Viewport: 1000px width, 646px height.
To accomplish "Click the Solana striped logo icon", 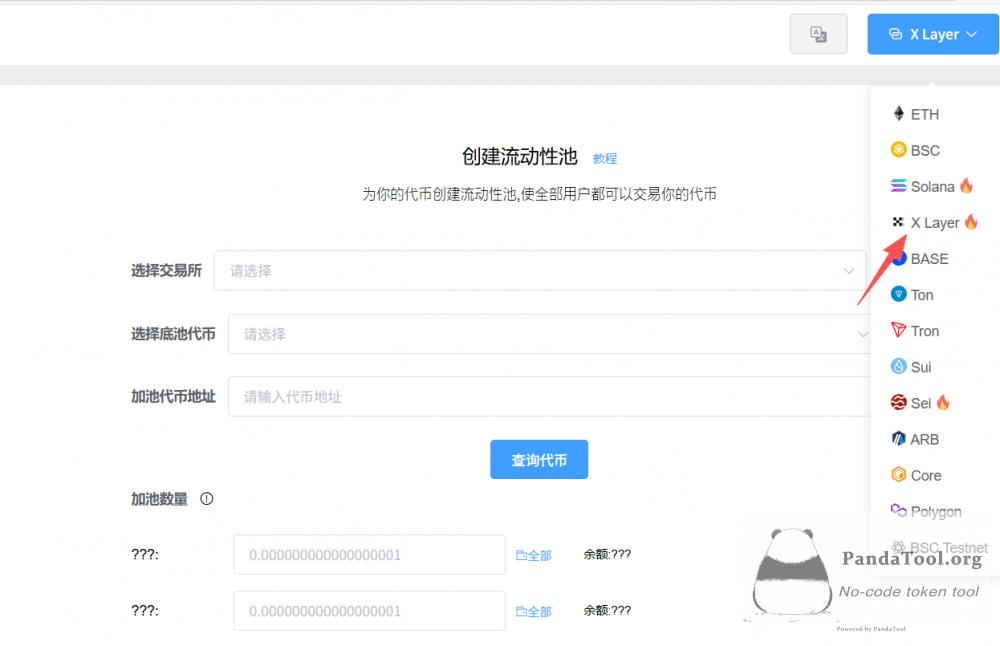I will point(899,186).
